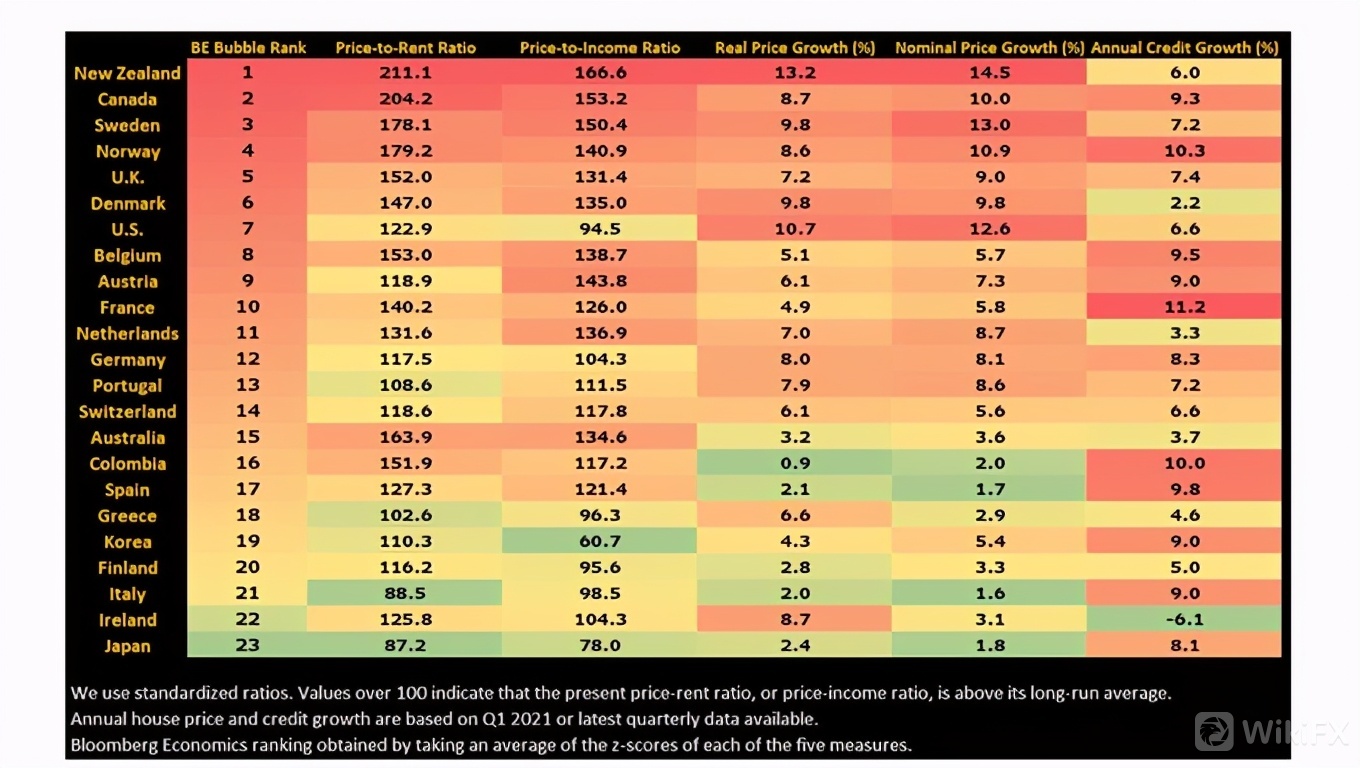Click New Zealand's 211.1 price-to-rent cell

405,73
